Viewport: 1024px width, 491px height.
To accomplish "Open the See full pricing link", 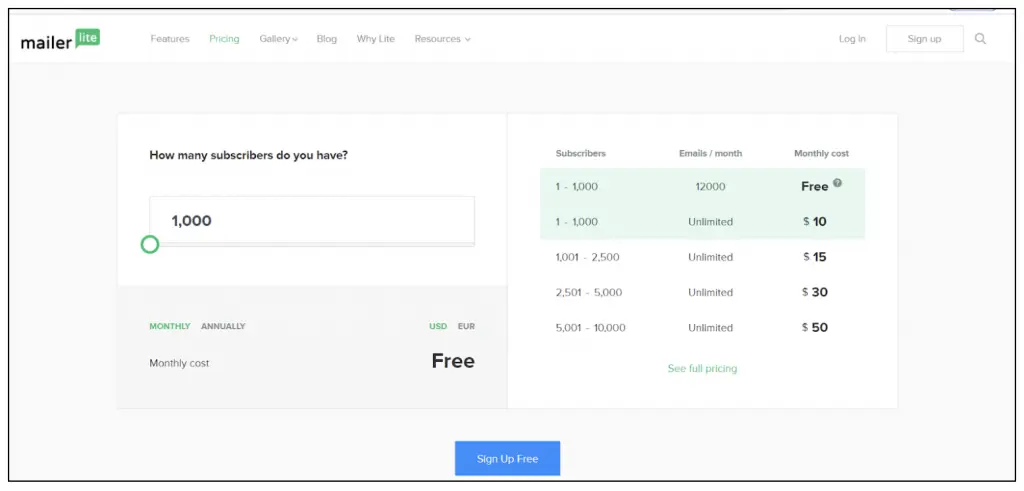I will (702, 368).
